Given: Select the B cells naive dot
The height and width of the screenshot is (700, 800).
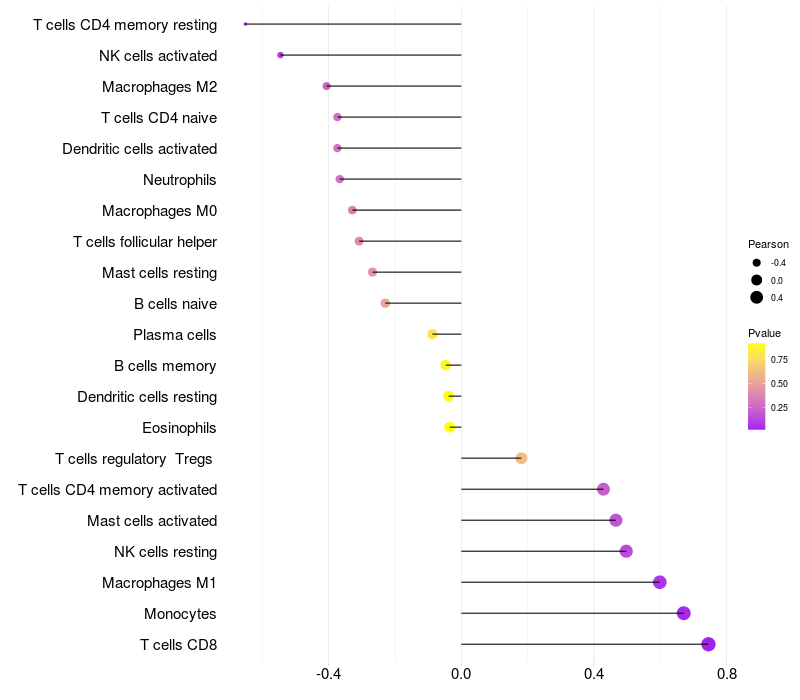Looking at the screenshot, I should (x=385, y=303).
